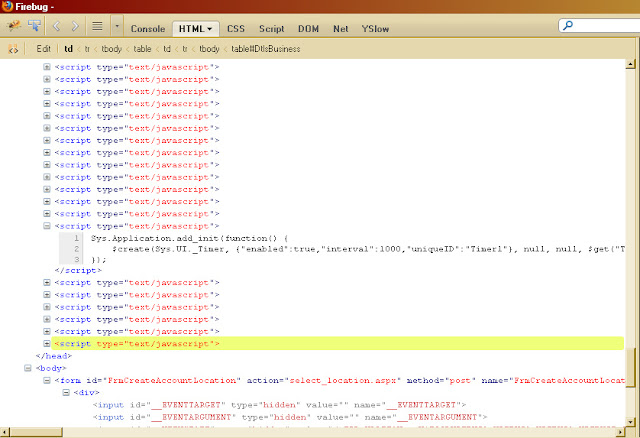
Task: Click the Edit button
Action: (43, 49)
